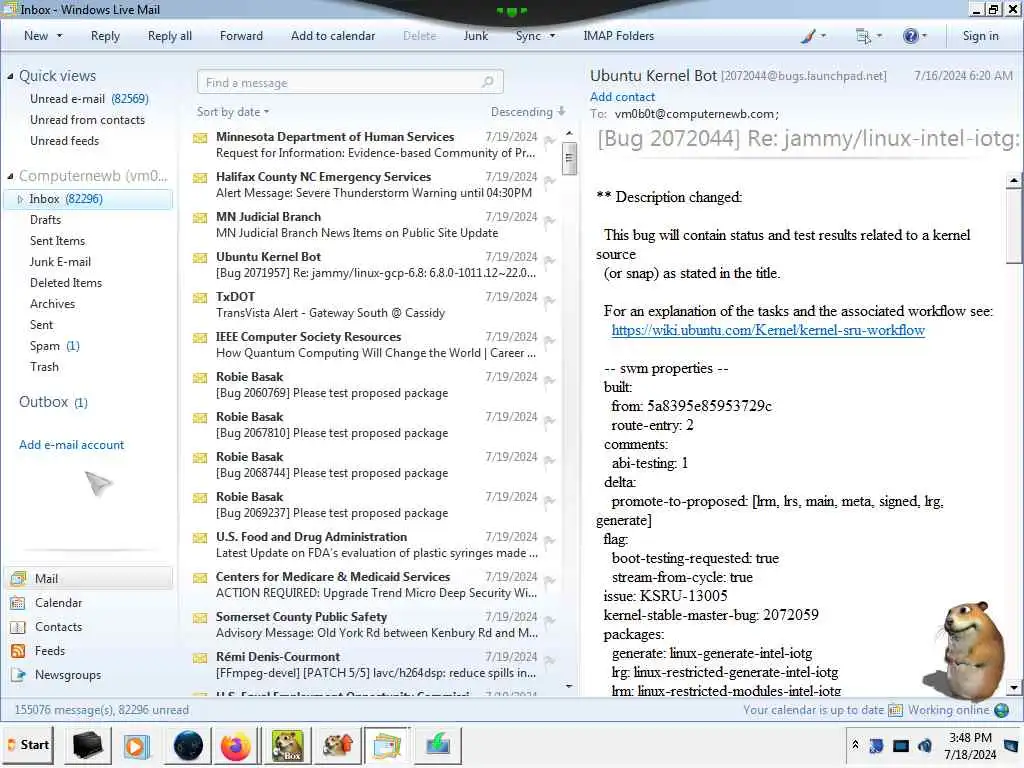Open the Contacts view

point(58,627)
